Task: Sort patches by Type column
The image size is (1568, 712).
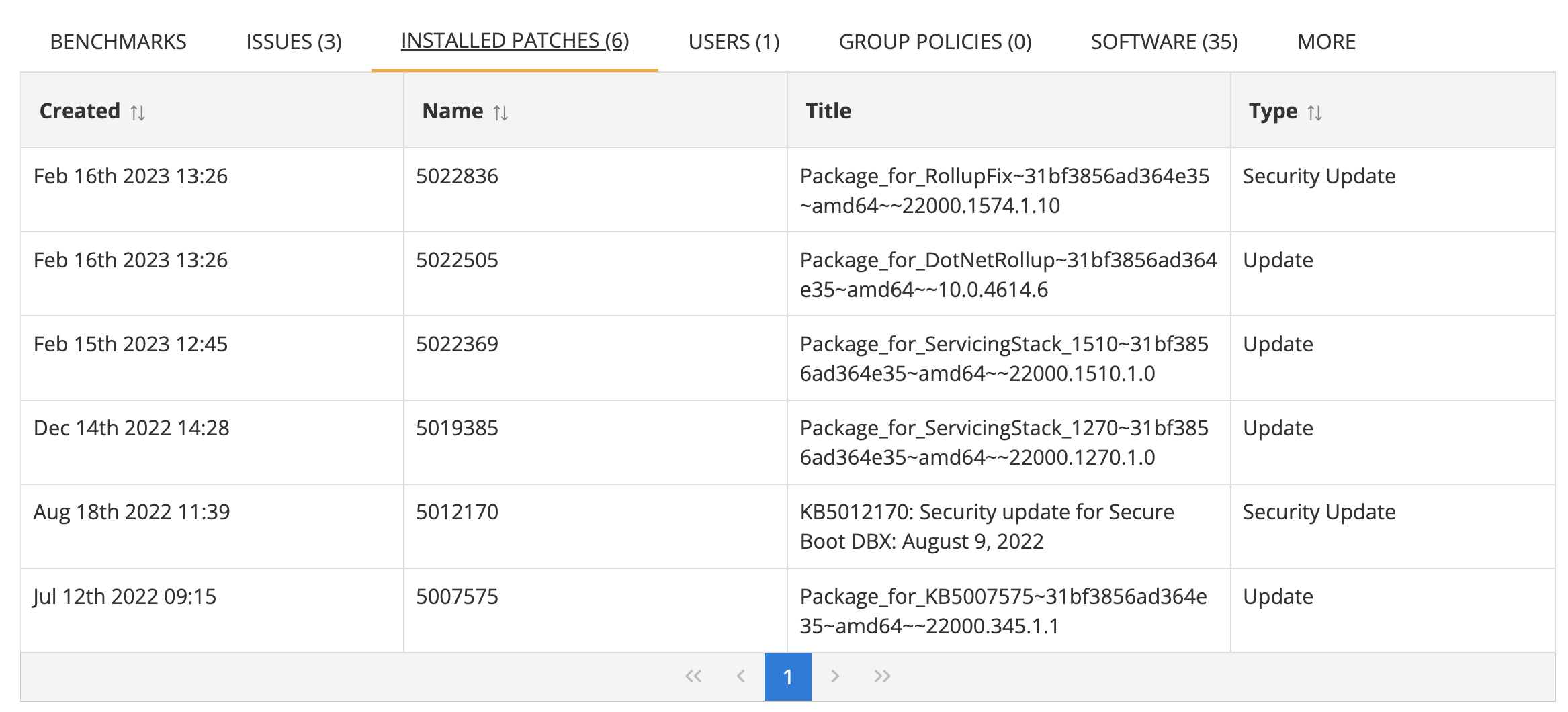Action: coord(1315,112)
